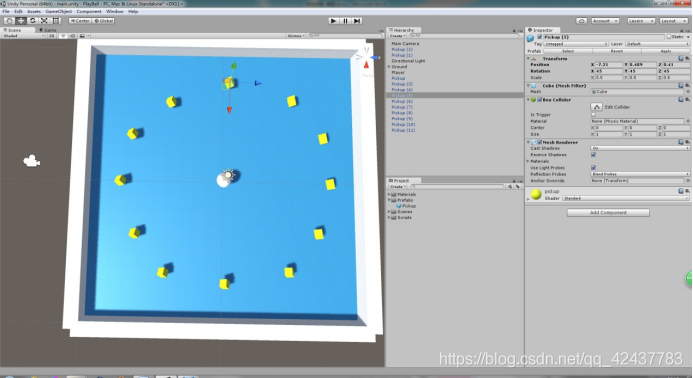Click the Add Component button

pyautogui.click(x=608, y=213)
